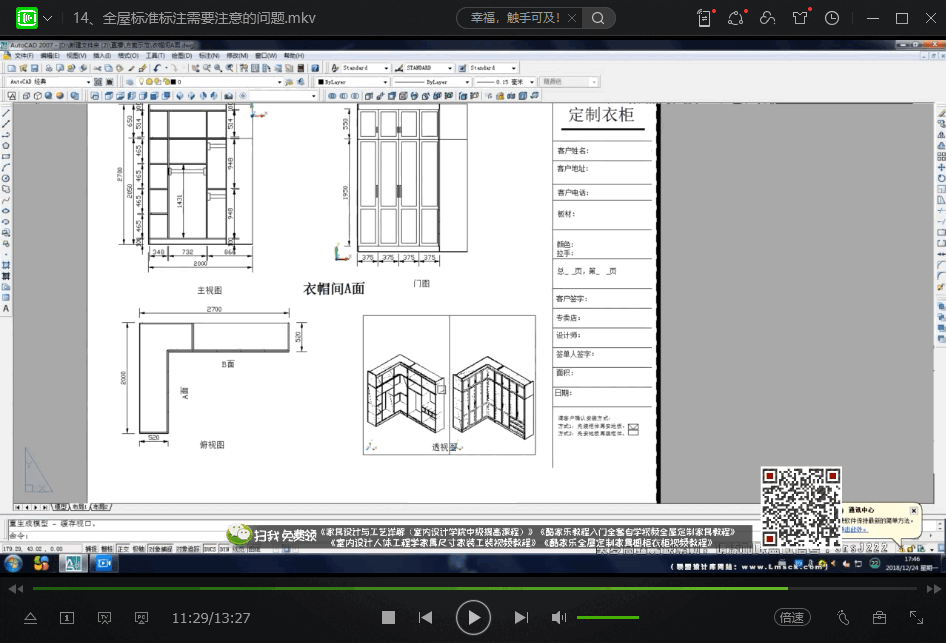Expand the ByLayer linetype dropdown
Viewport: 946px width, 643px height.
467,81
